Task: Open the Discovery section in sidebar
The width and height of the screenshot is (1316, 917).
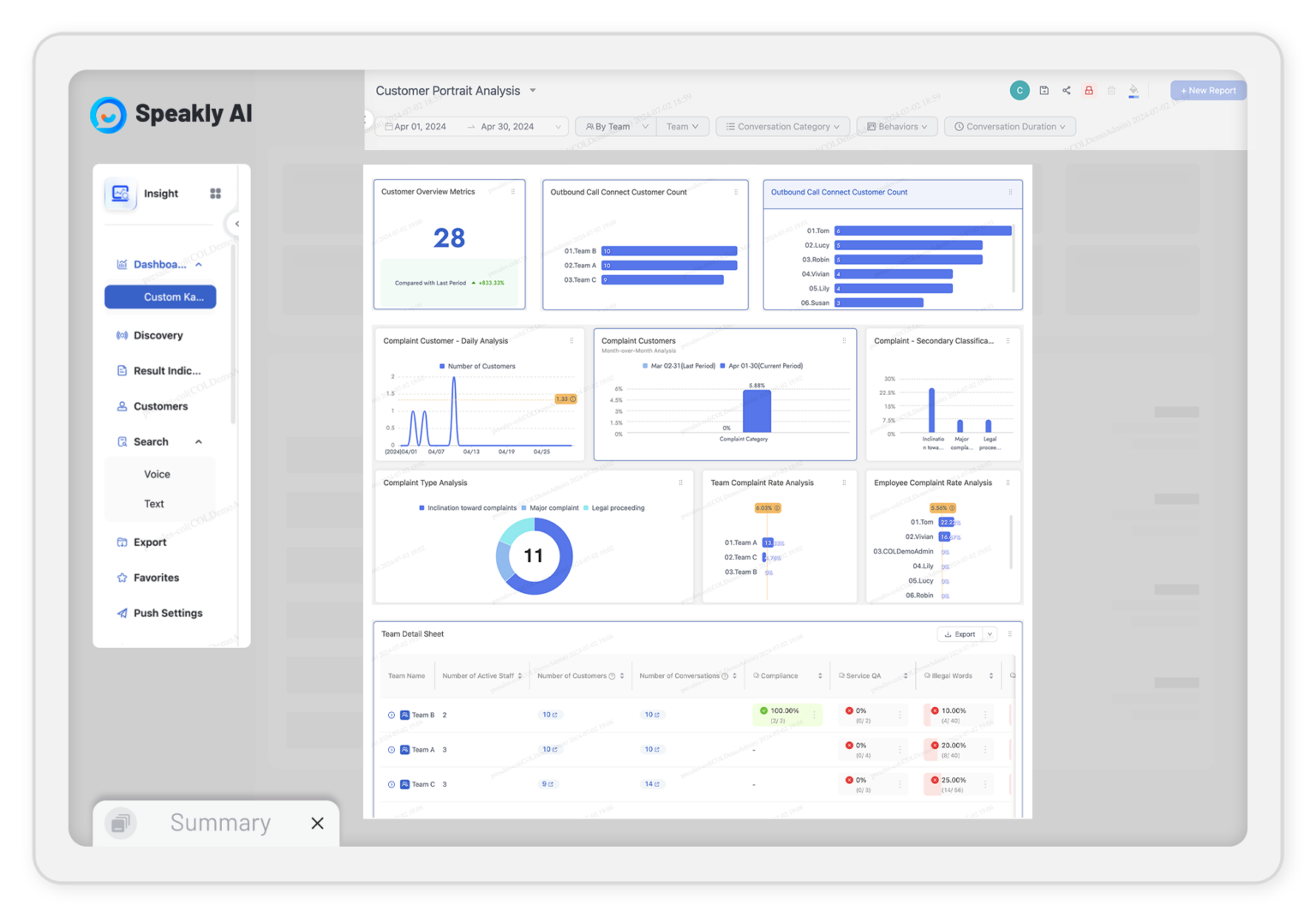Action: coord(158,335)
